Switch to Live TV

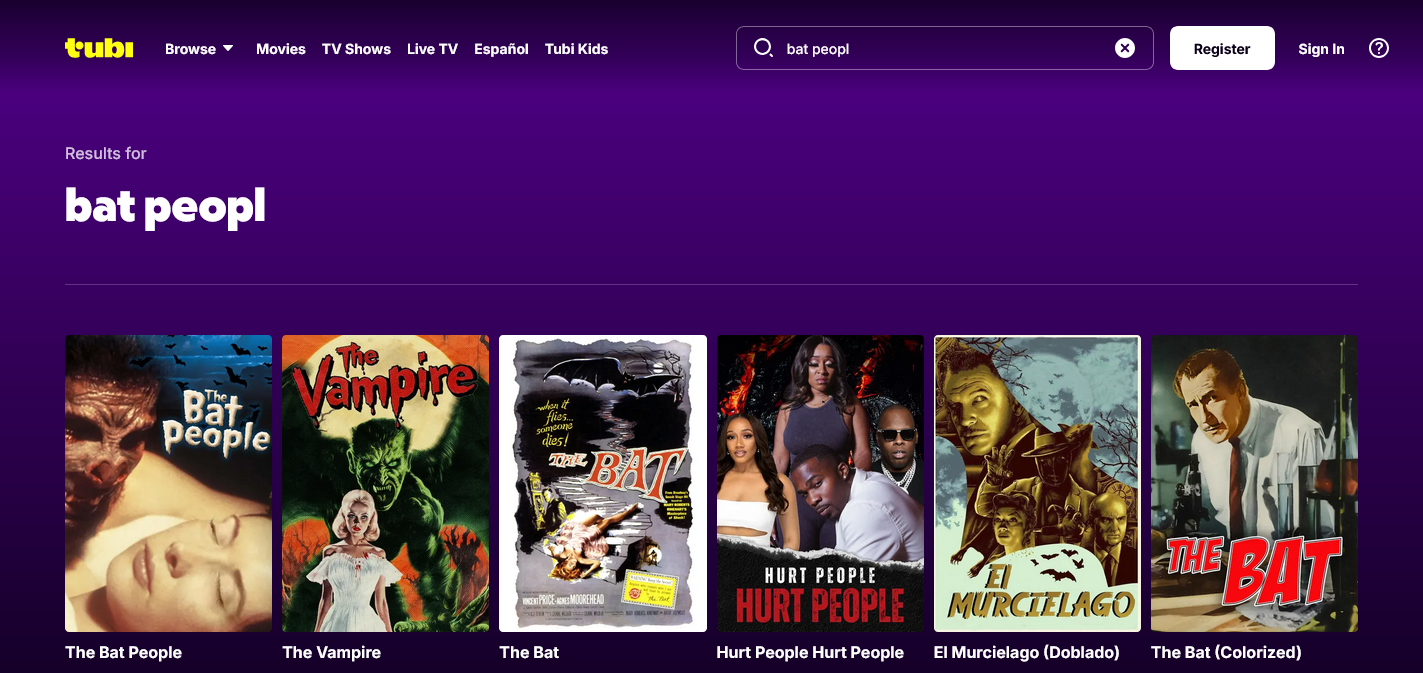coord(432,49)
